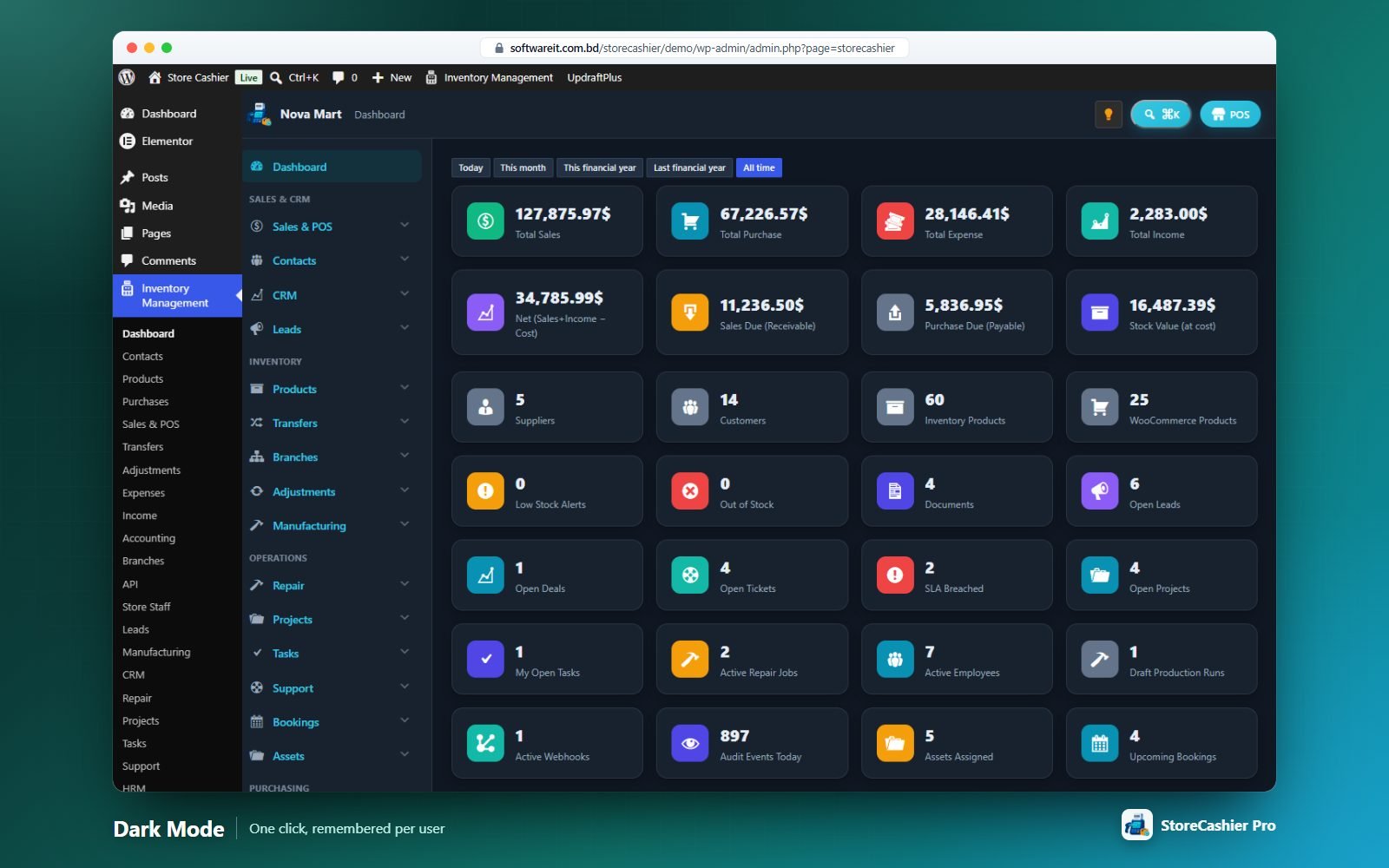
Task: Launch the POS button
Action: click(1230, 115)
